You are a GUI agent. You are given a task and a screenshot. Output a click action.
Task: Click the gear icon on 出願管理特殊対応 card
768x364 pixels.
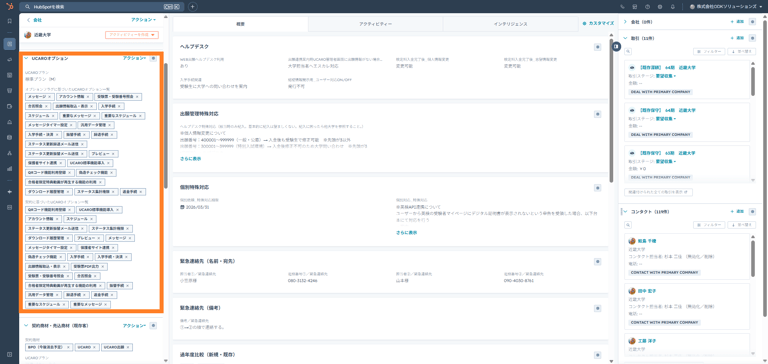[x=598, y=114]
